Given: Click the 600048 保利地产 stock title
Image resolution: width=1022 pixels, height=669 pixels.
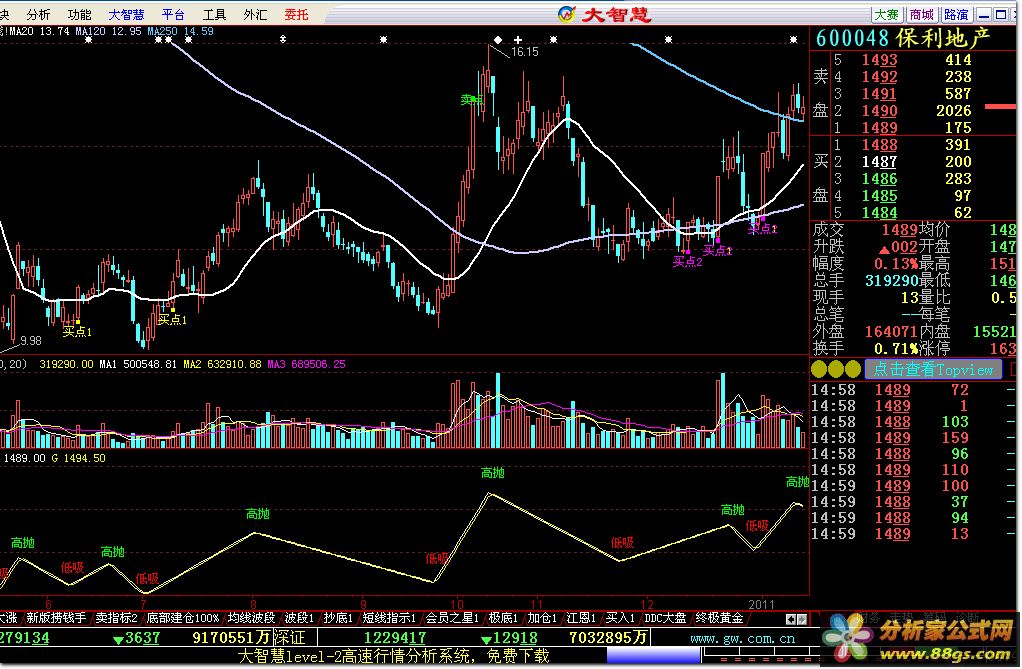Looking at the screenshot, I should point(903,38).
